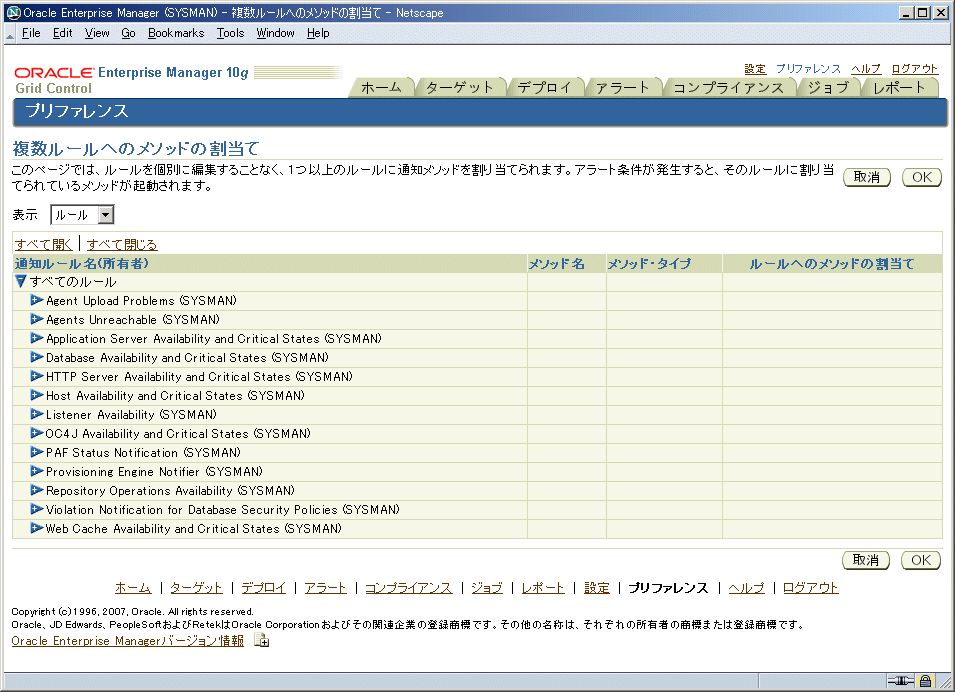
Task: Switch to the アラート tab
Action: click(x=622, y=88)
